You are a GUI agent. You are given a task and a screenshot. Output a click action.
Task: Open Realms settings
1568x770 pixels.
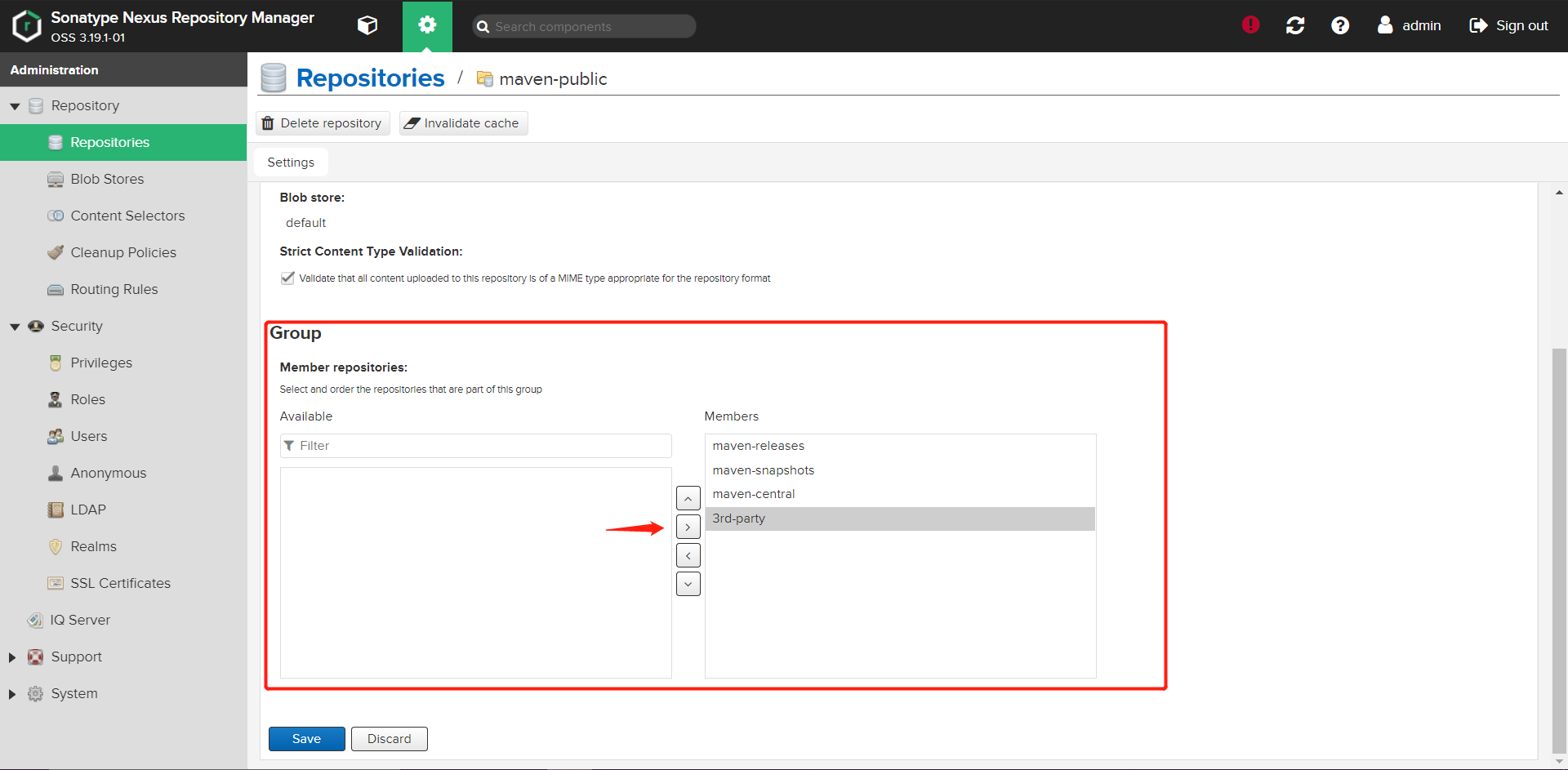click(x=123, y=546)
